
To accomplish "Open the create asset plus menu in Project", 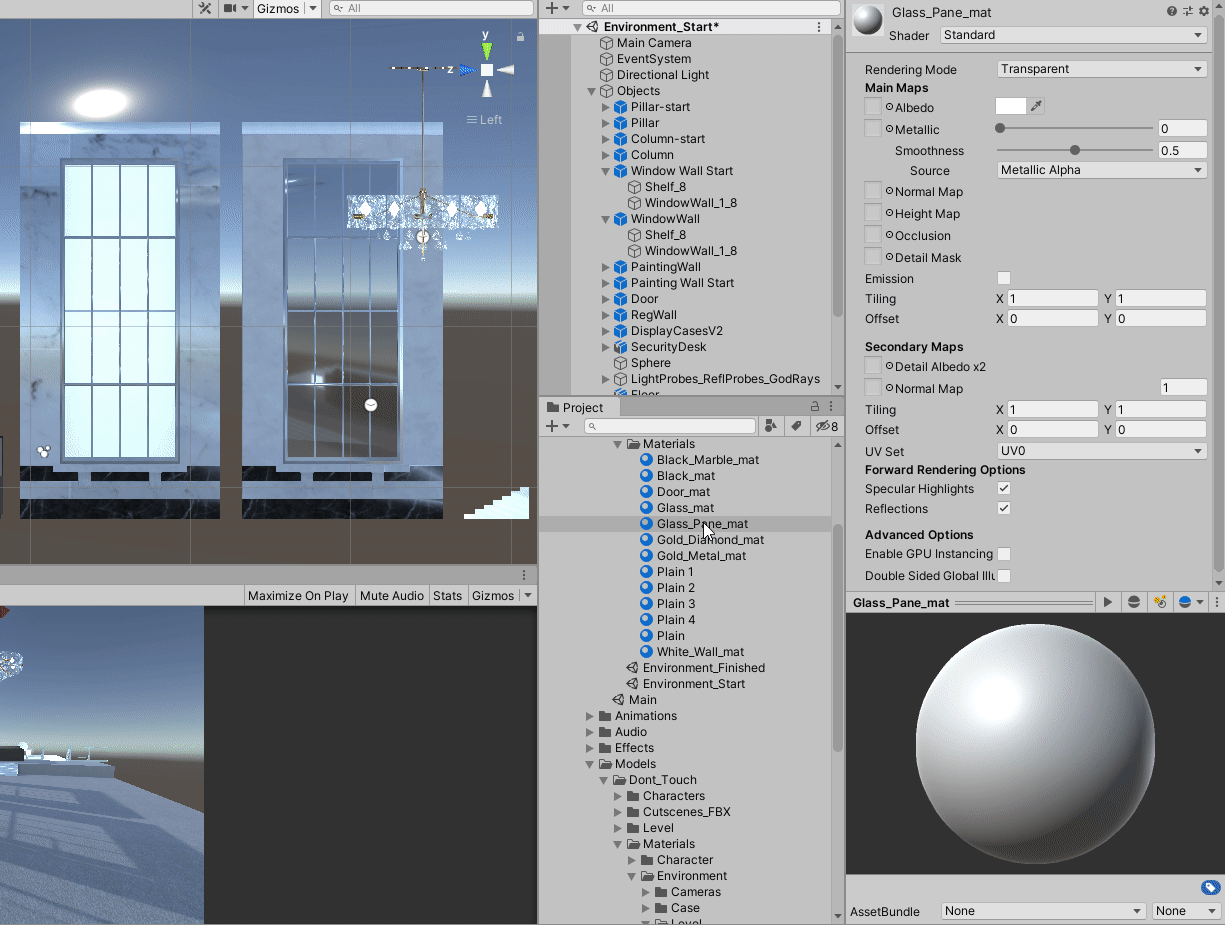I will point(551,425).
